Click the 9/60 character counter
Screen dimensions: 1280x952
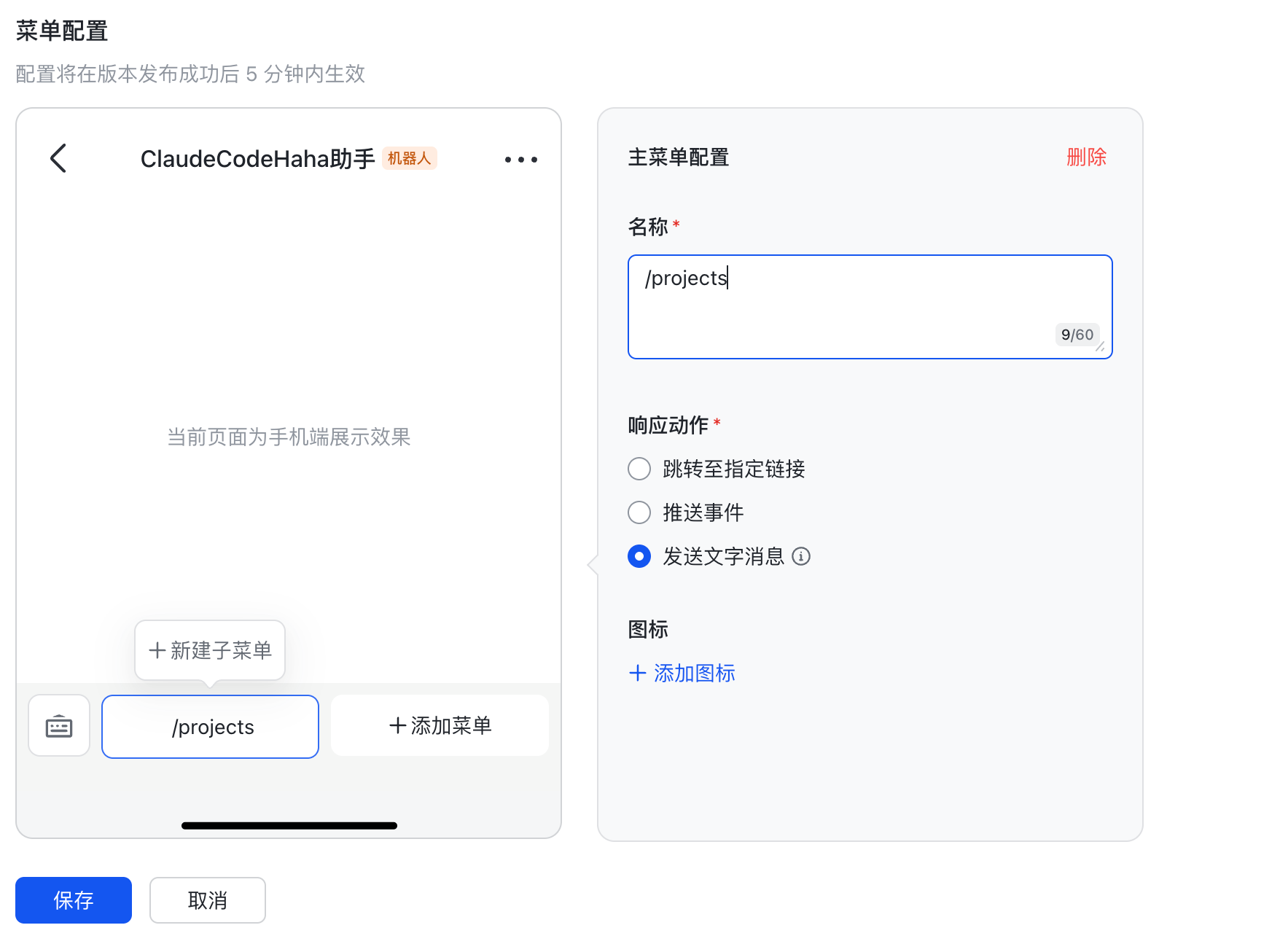tap(1077, 335)
